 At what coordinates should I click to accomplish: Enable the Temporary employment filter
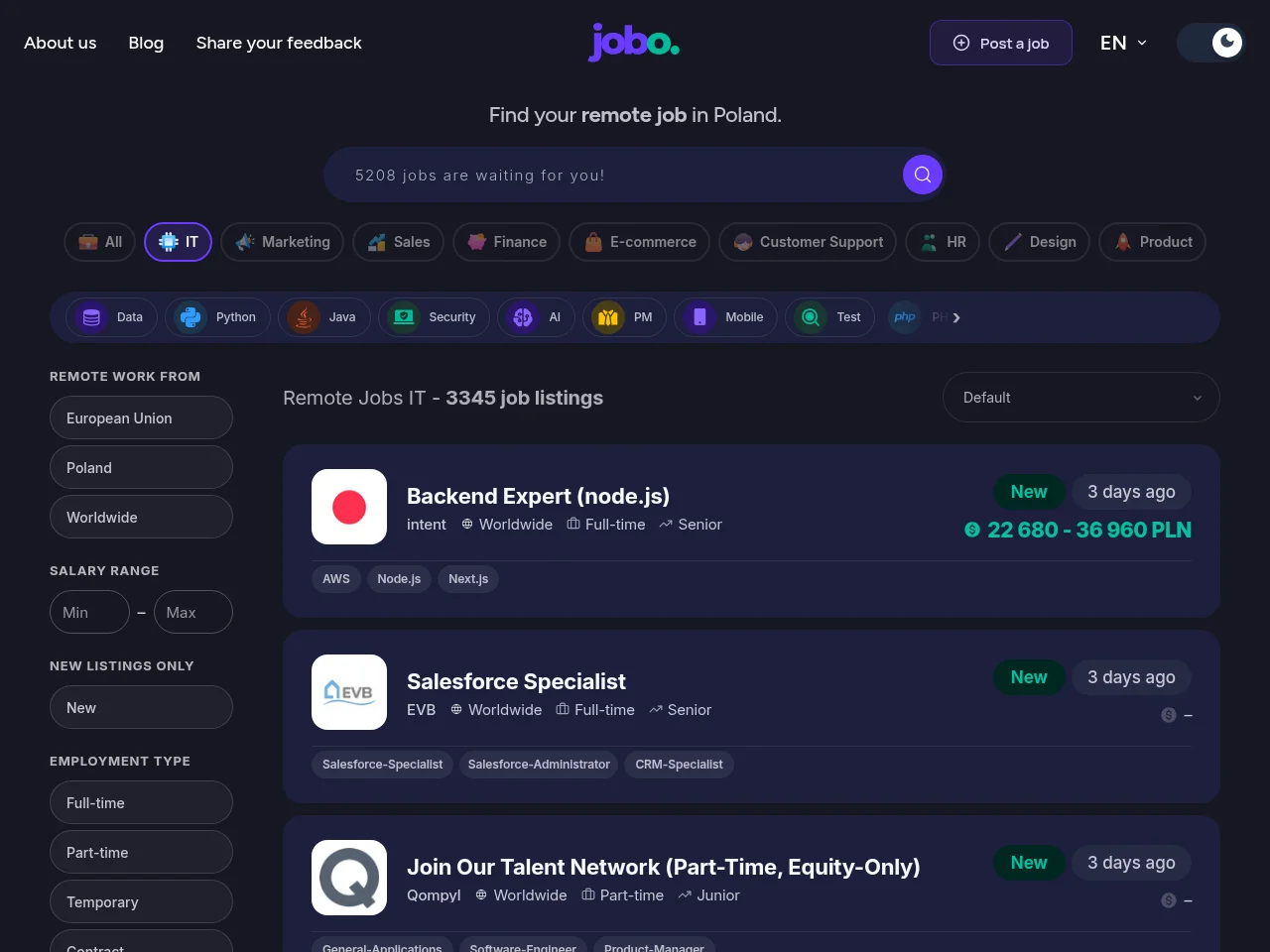[x=141, y=902]
